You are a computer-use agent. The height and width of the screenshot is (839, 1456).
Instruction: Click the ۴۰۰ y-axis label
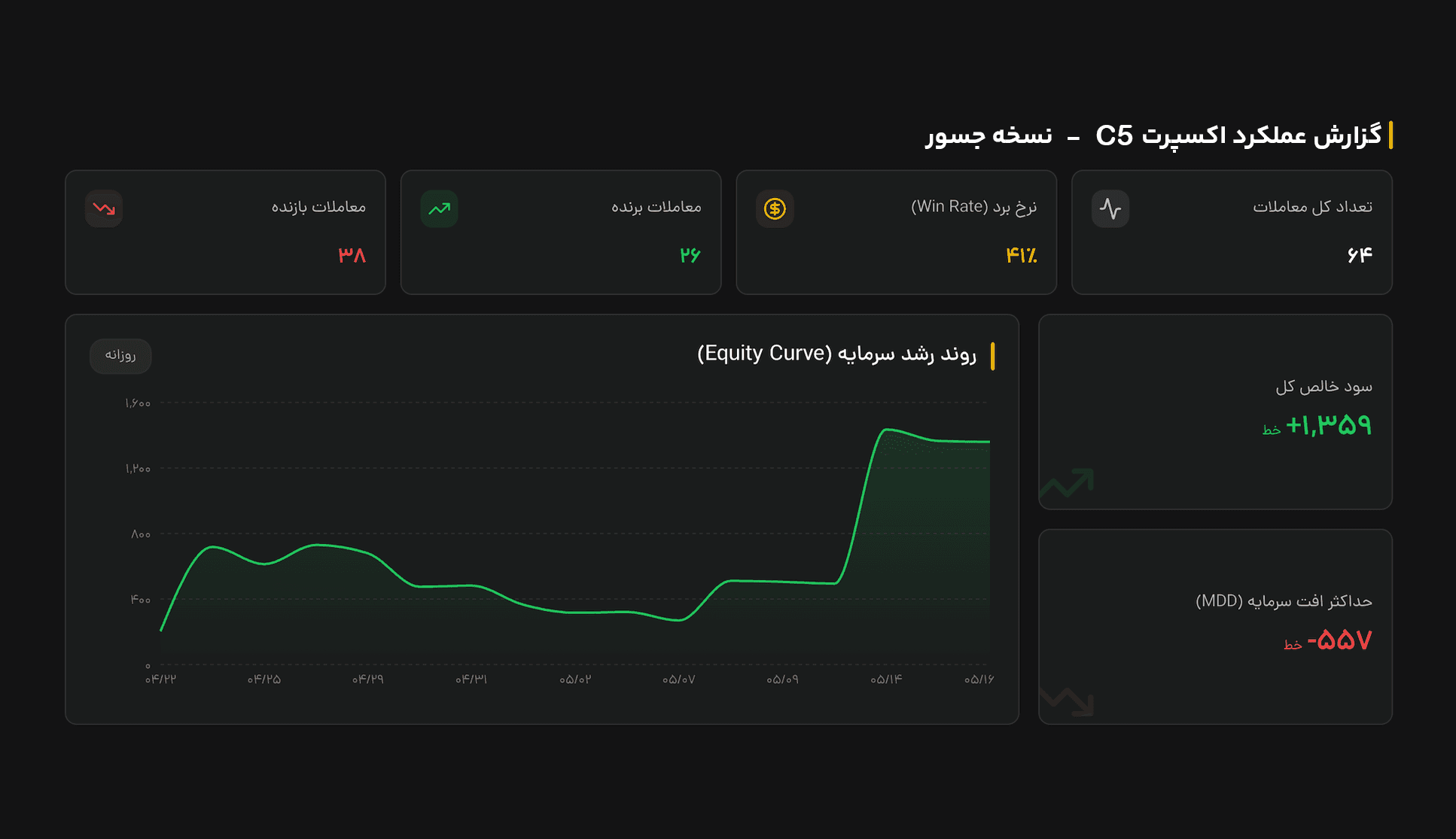click(141, 600)
